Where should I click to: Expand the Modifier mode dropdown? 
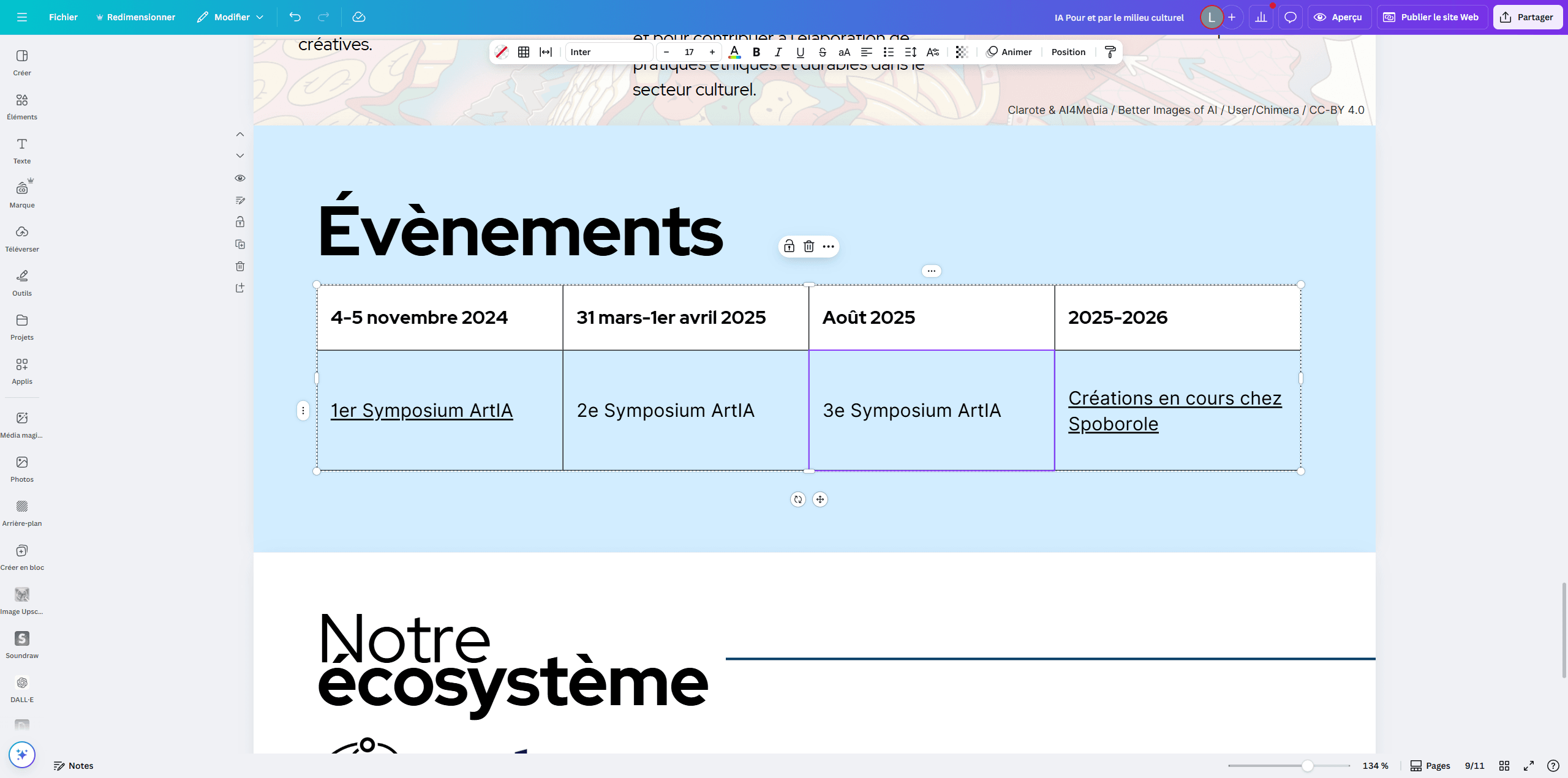230,17
